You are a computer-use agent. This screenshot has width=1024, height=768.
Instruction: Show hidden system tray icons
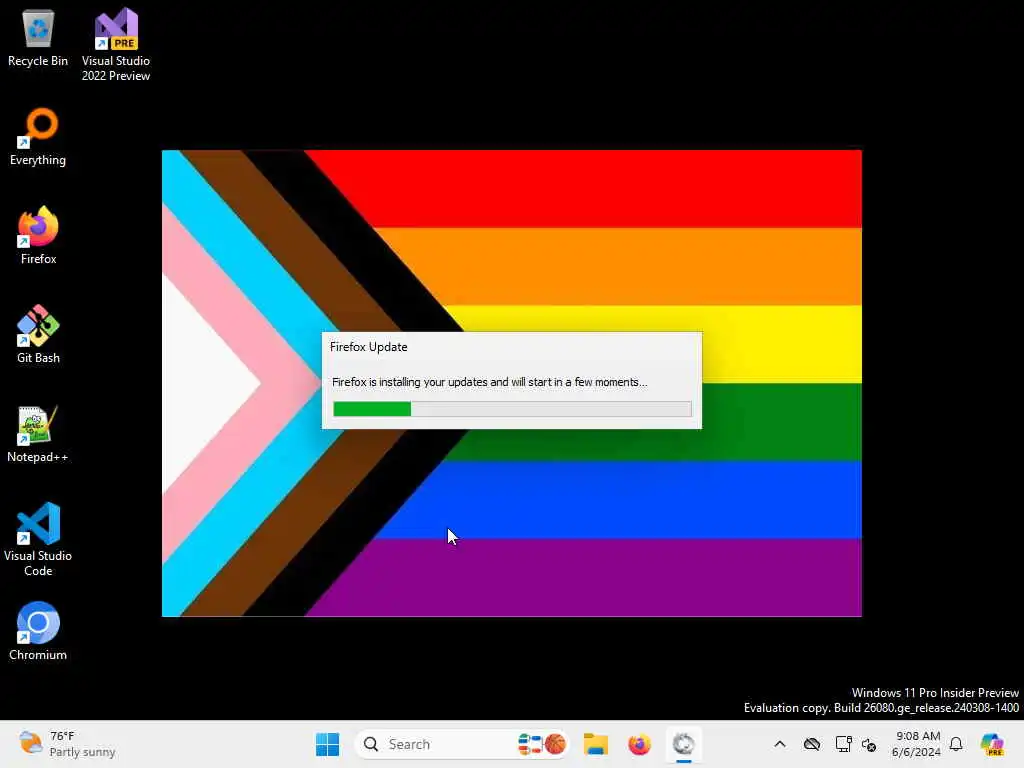tap(780, 744)
